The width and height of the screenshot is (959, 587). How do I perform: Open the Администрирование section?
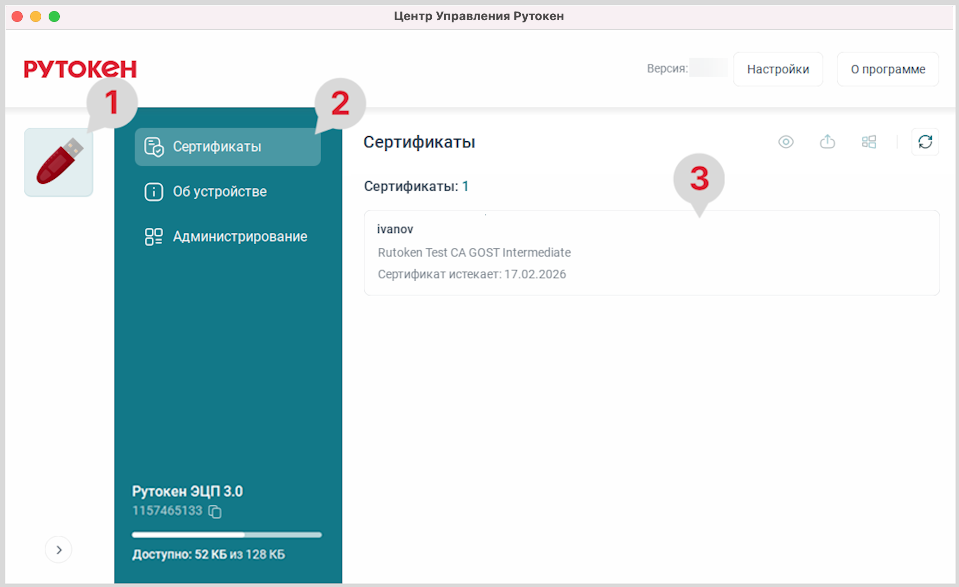click(240, 237)
